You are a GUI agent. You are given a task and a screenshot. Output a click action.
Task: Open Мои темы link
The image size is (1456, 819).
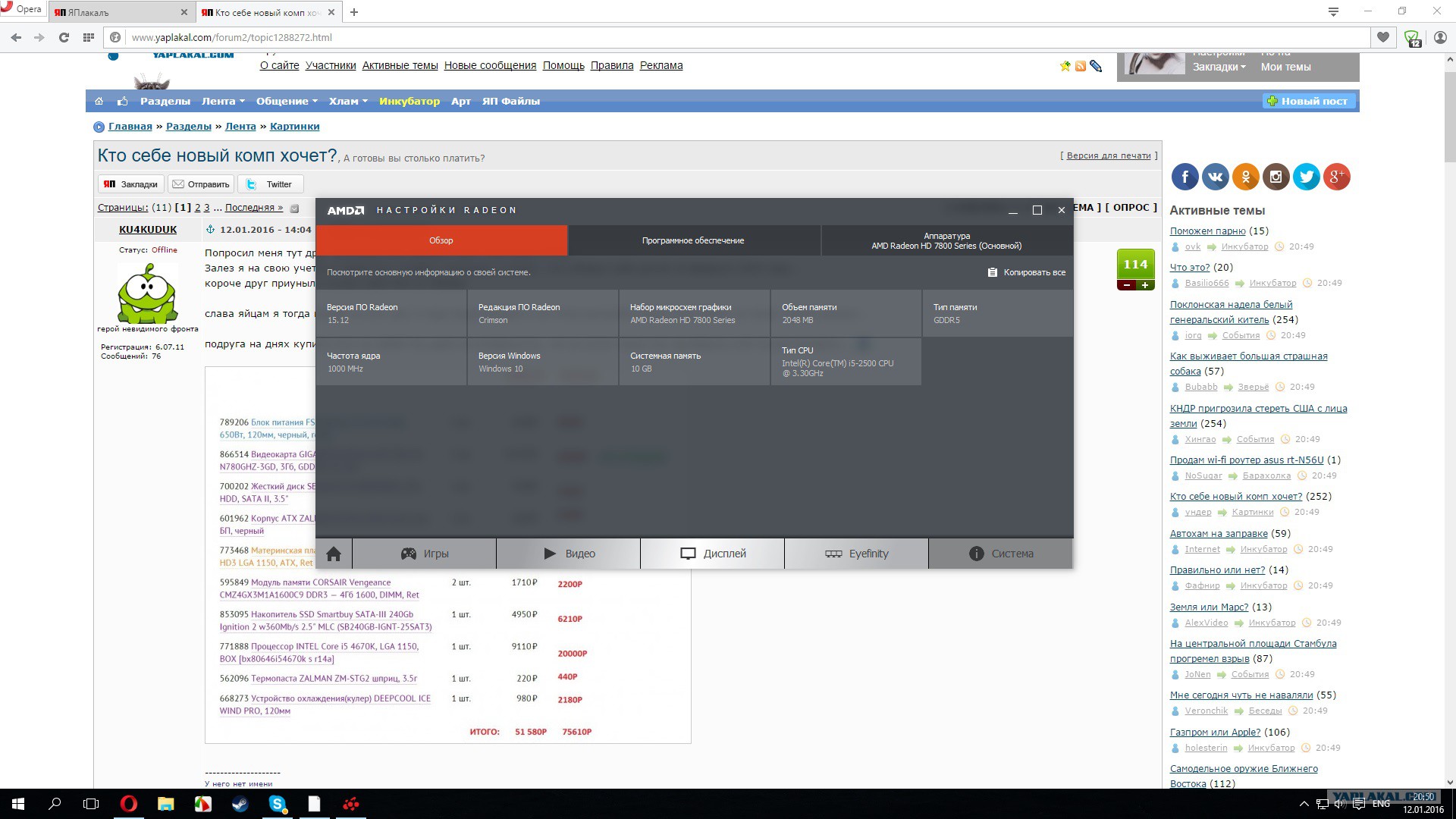click(1285, 67)
